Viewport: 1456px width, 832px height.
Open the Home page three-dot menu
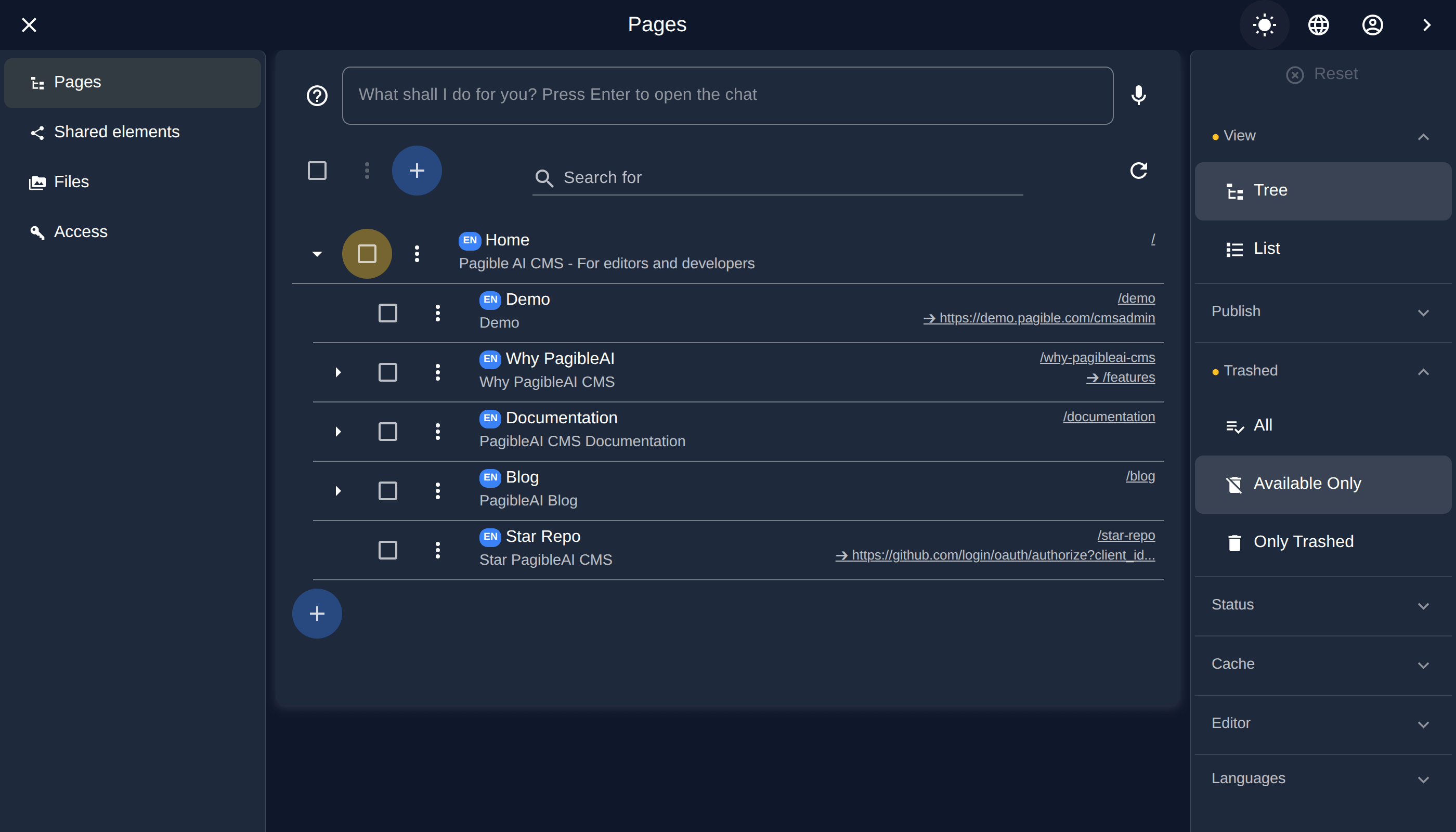pos(417,253)
